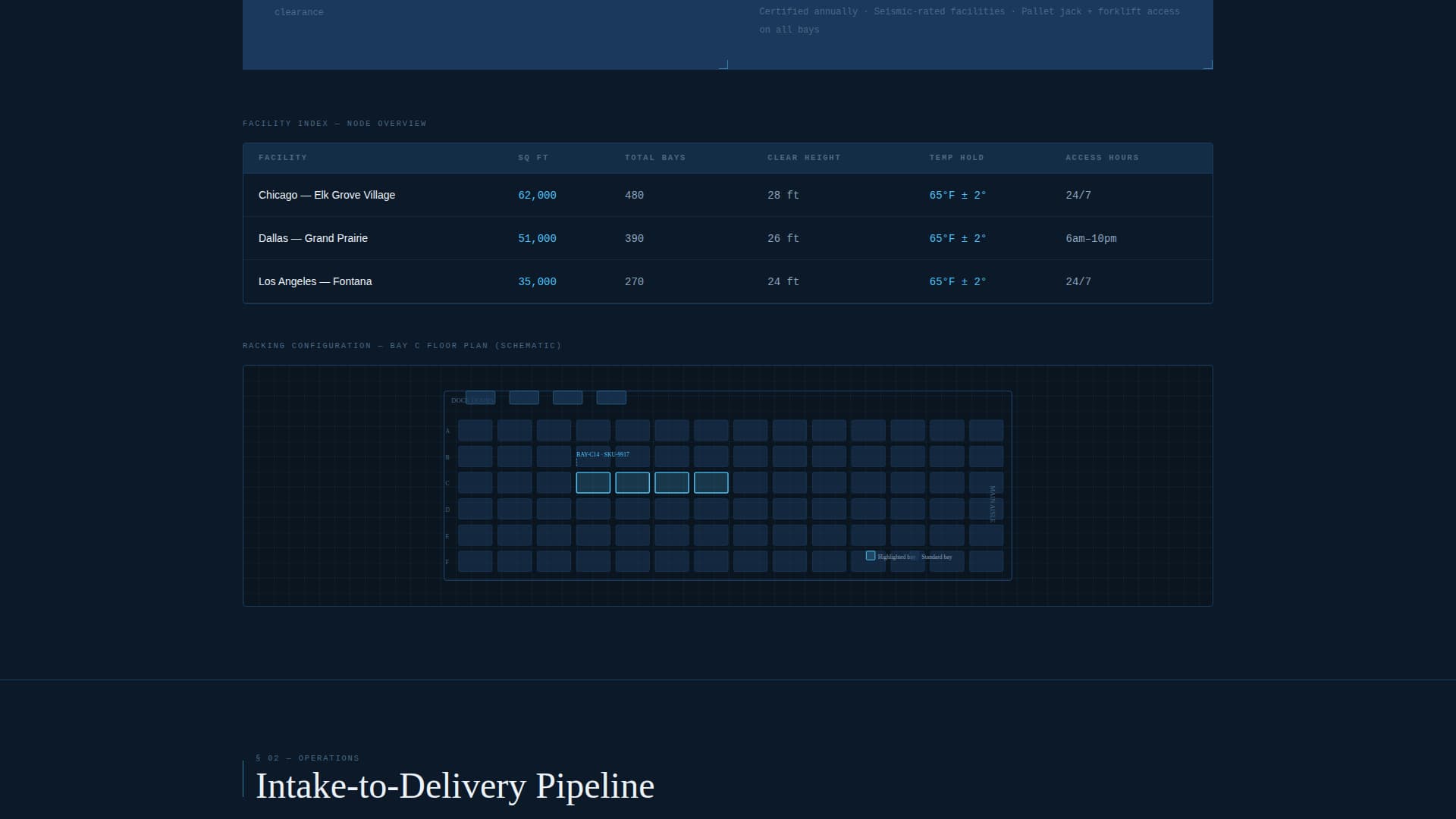Click the 390 total bays cell
The height and width of the screenshot is (819, 1456).
point(634,239)
